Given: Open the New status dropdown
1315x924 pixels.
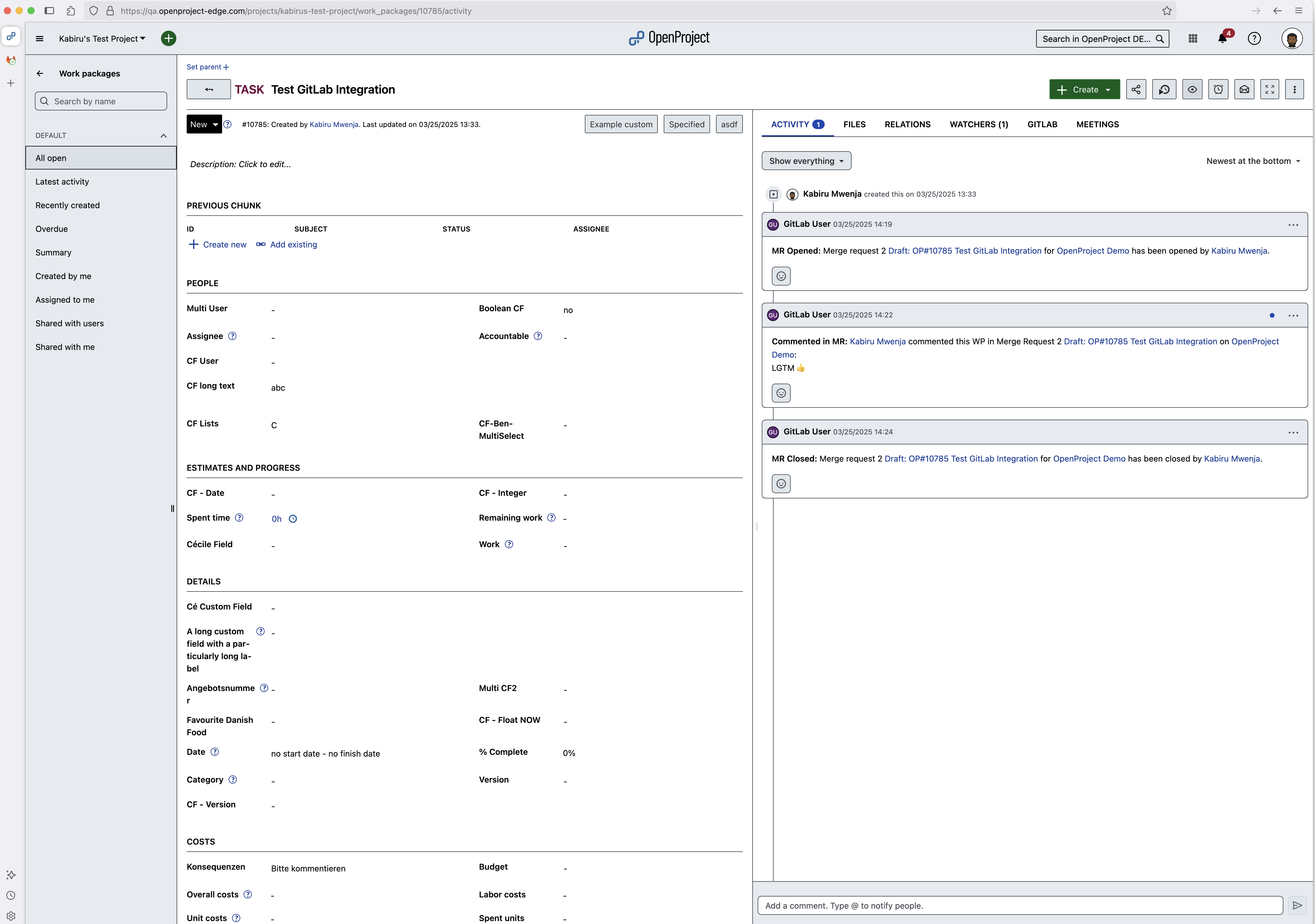Looking at the screenshot, I should click(204, 124).
